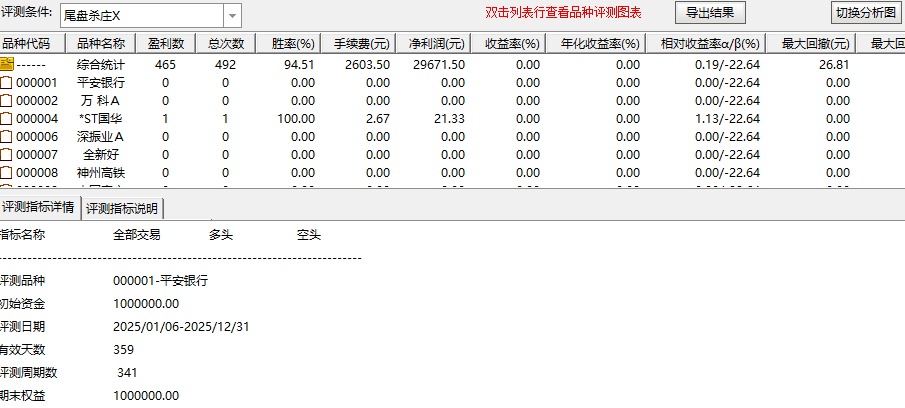This screenshot has height=408, width=905.
Task: Click the 多头 column label
Action: pyautogui.click(x=221, y=235)
